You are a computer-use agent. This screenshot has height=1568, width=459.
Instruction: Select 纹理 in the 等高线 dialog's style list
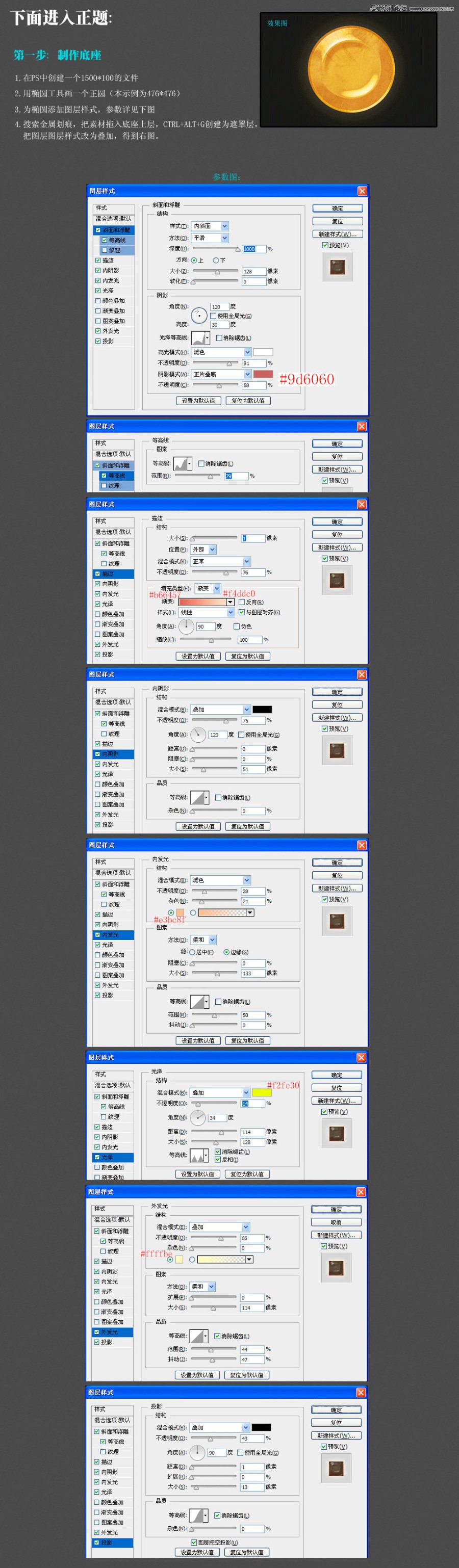pyautogui.click(x=113, y=486)
